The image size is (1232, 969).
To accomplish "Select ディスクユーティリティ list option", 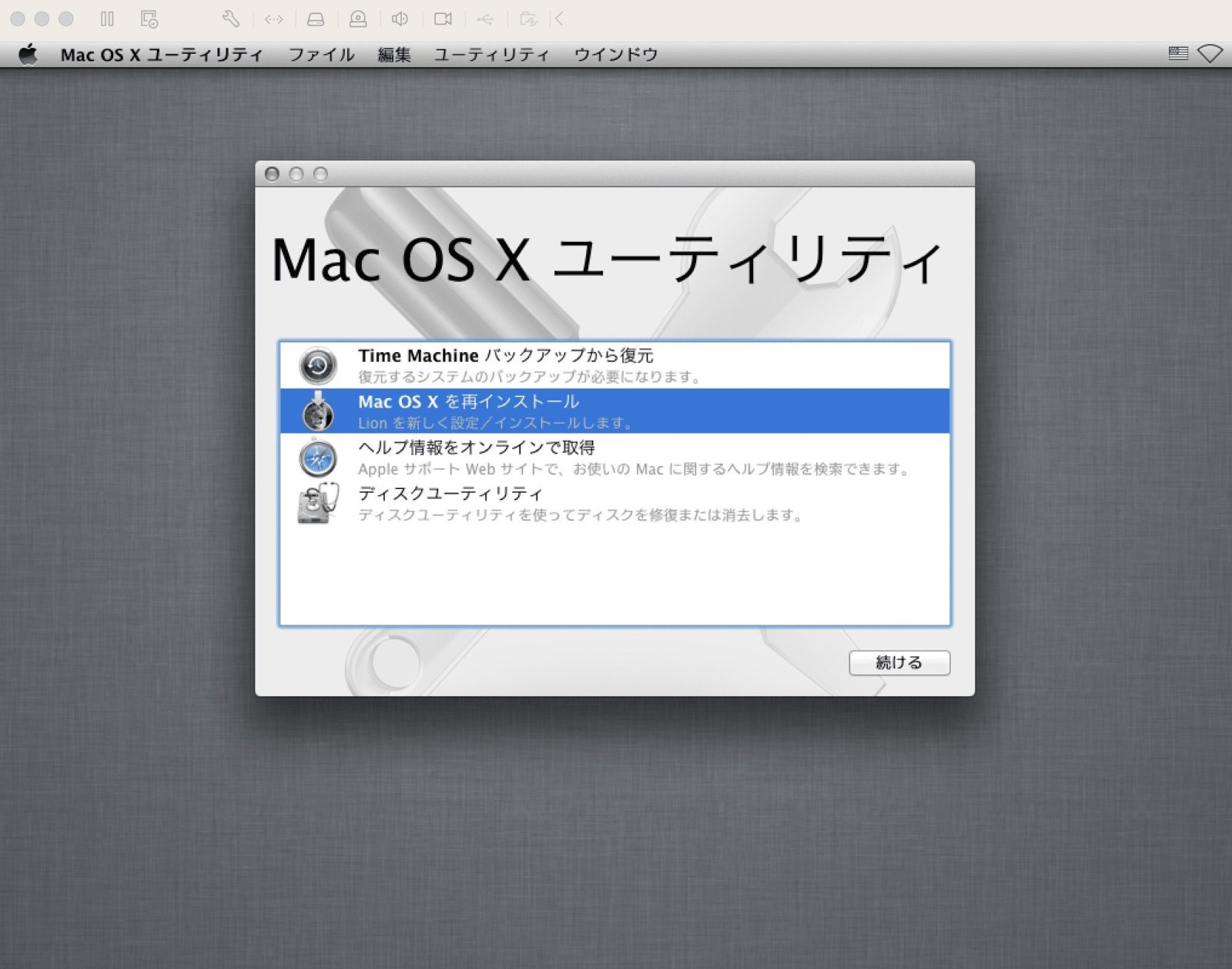I will click(x=614, y=504).
